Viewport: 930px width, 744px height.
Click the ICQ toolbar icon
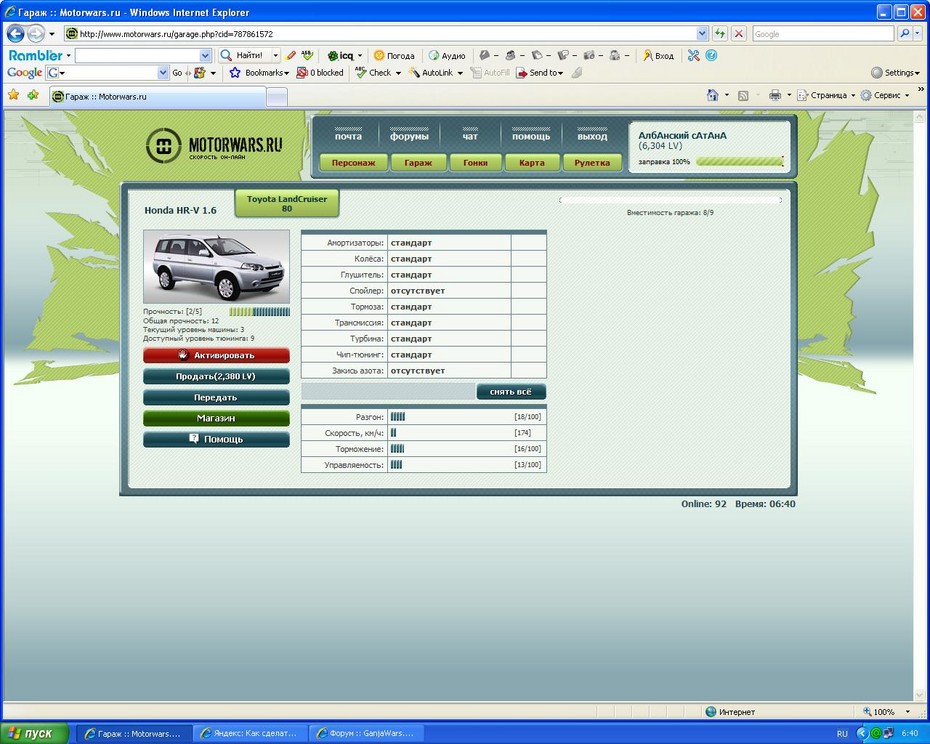(340, 56)
